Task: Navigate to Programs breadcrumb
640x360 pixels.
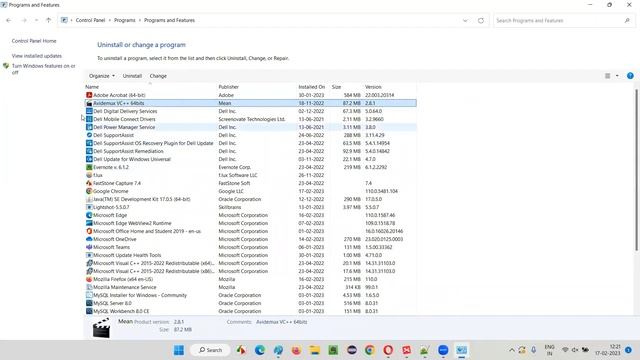Action: (x=124, y=20)
